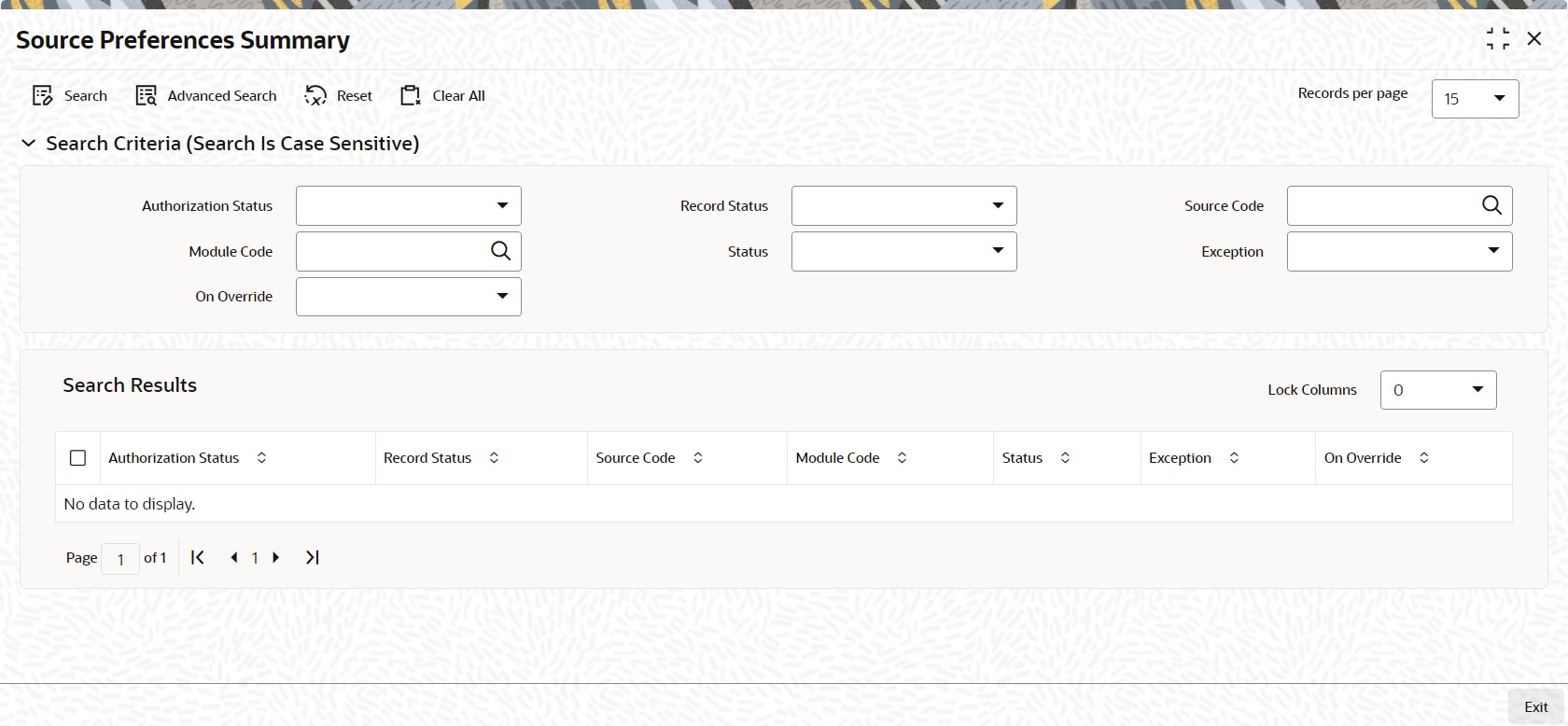This screenshot has width=1568, height=726.
Task: Open Source Code lookup magnifier
Action: [1491, 205]
